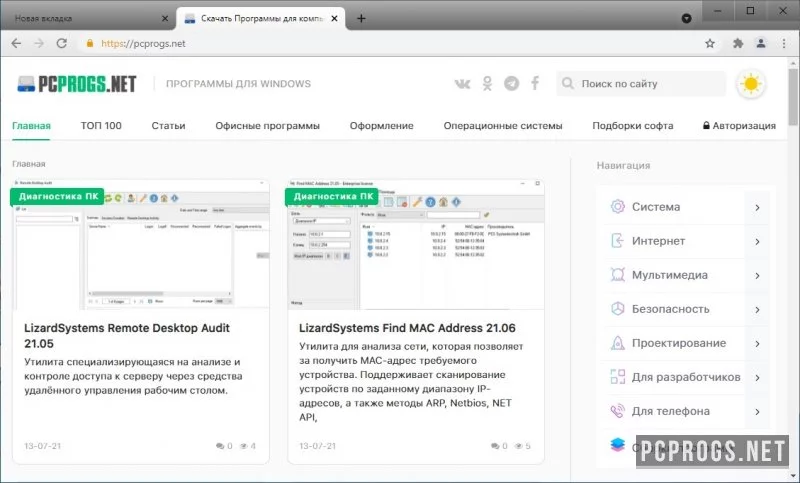
Task: Close the 'Новая вкладка' tab
Action: tap(165, 18)
